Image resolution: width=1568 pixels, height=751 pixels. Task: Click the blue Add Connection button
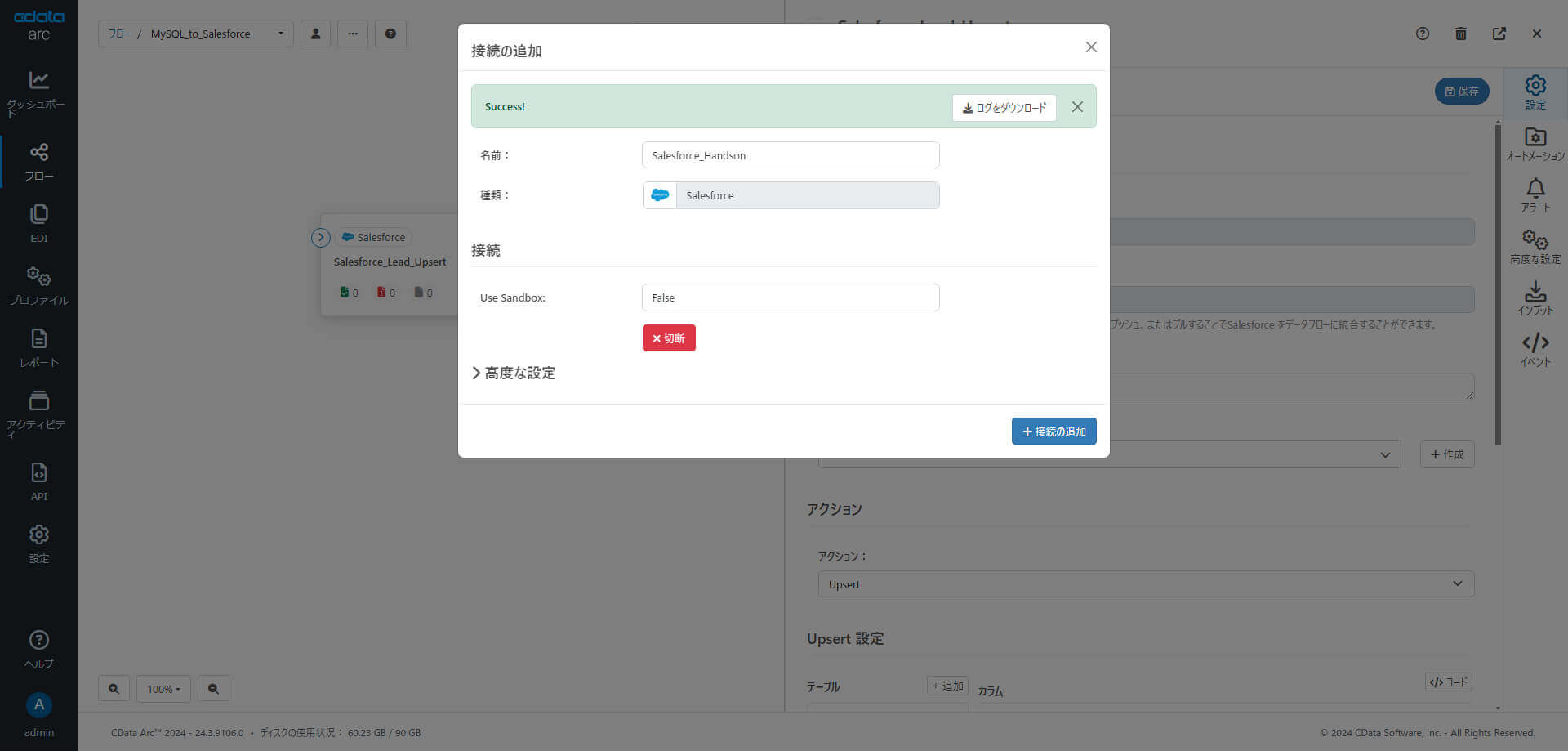[1053, 431]
